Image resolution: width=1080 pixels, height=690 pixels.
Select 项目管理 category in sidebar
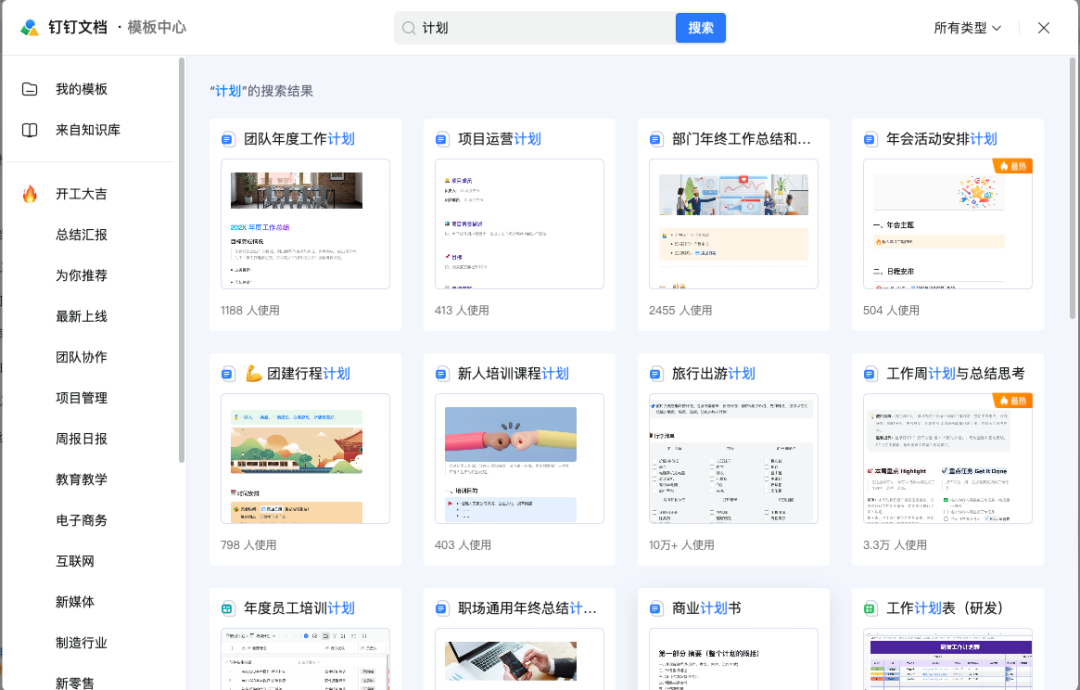pyautogui.click(x=81, y=398)
